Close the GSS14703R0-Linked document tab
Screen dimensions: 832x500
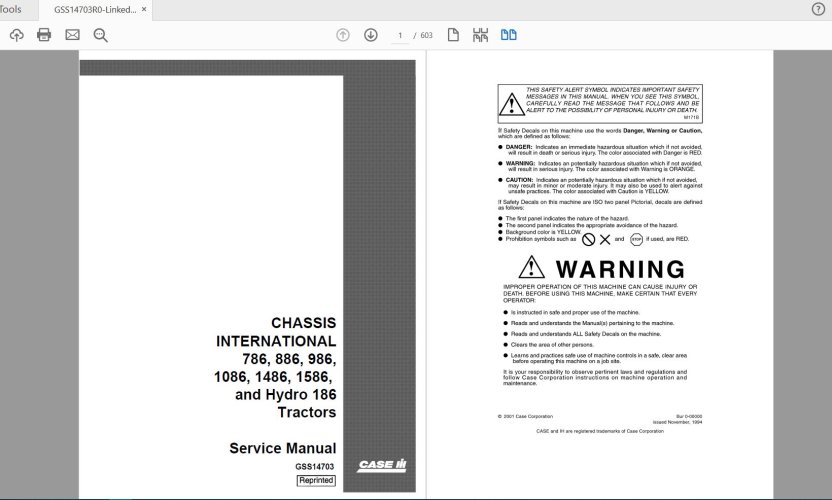pos(144,10)
